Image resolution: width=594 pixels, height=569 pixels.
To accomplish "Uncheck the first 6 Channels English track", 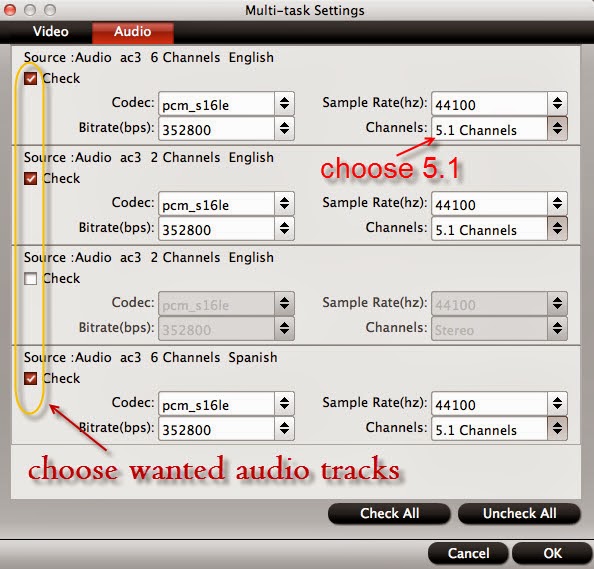I will click(30, 78).
